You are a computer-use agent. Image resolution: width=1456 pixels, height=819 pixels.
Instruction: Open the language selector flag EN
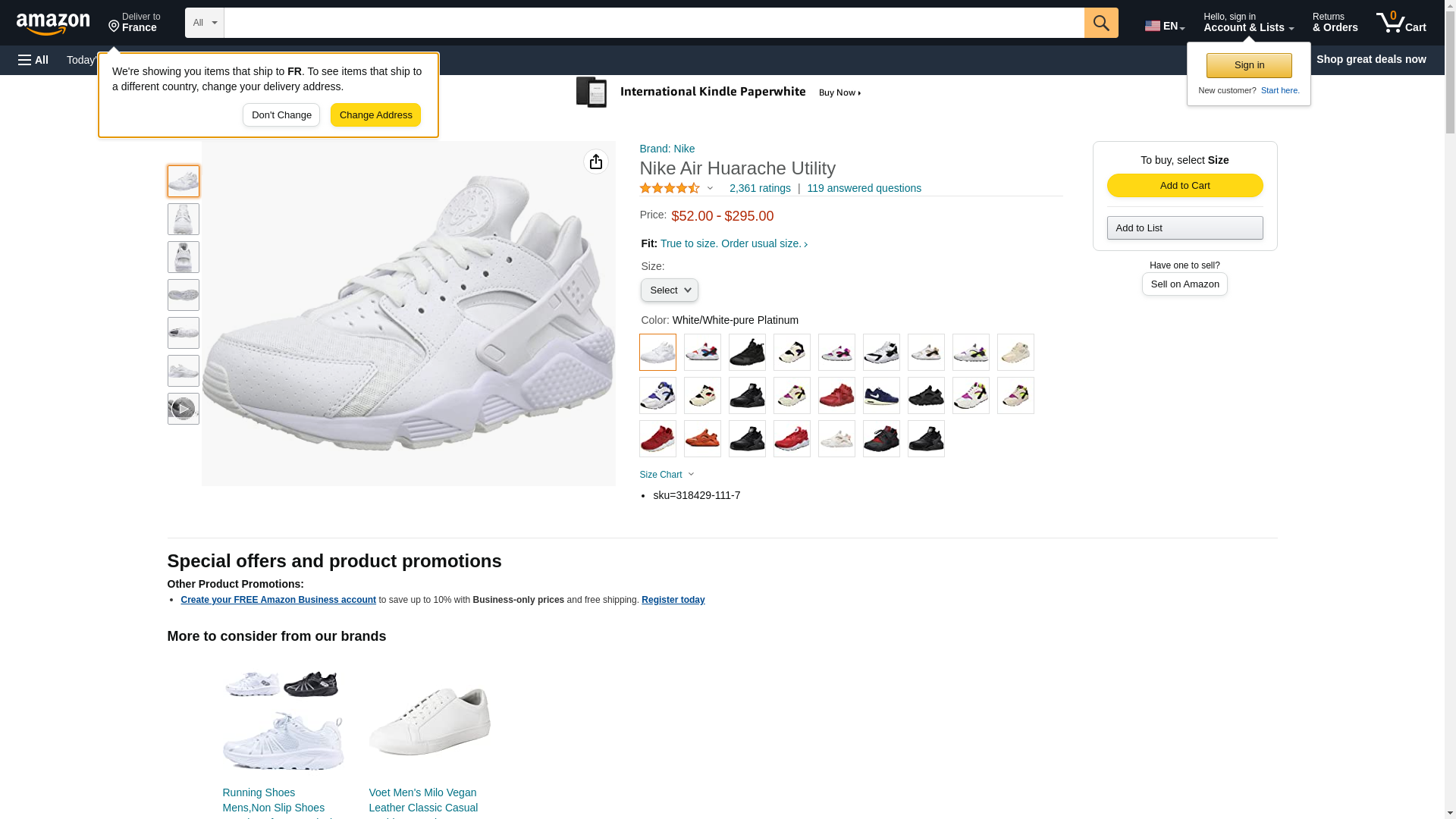point(1164,26)
